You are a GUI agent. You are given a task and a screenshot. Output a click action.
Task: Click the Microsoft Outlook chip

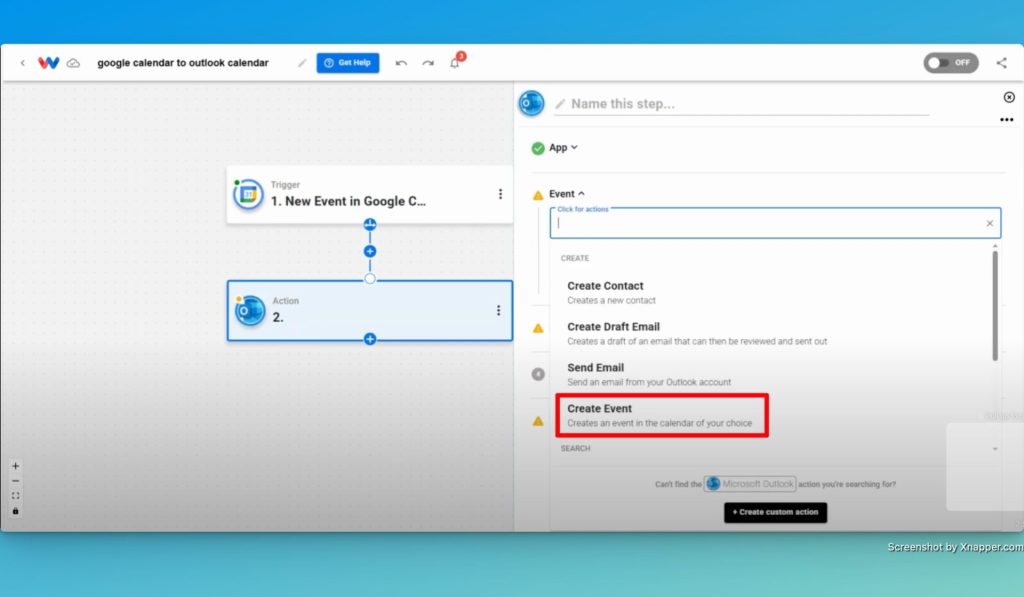point(750,484)
